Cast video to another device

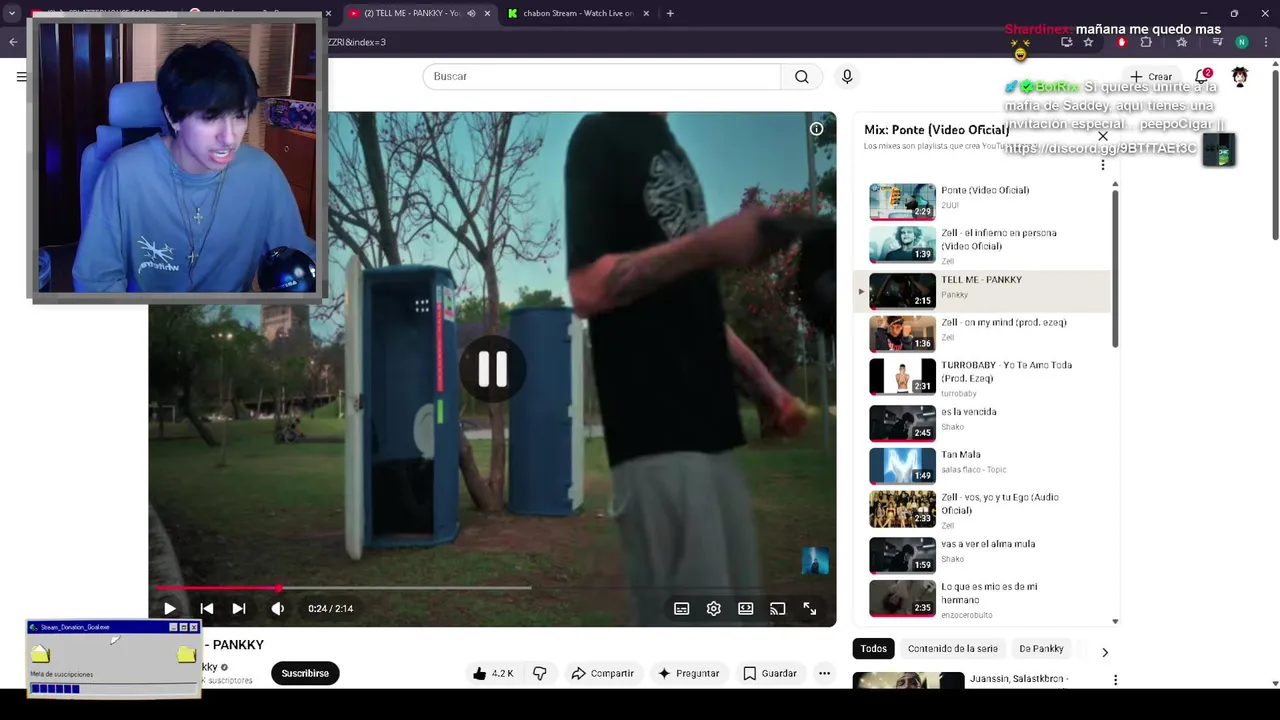pyautogui.click(x=778, y=608)
